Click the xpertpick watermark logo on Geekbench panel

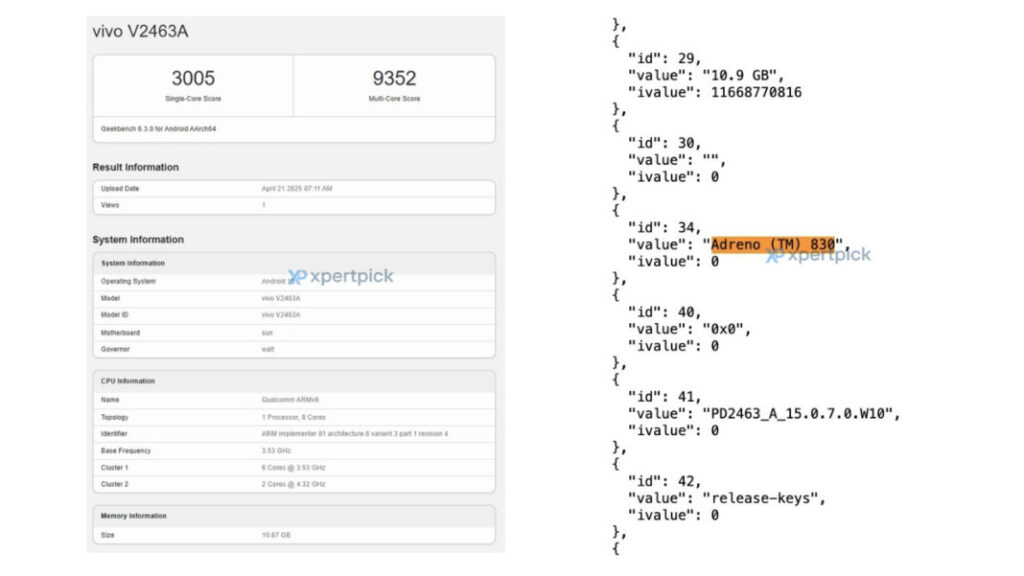340,276
